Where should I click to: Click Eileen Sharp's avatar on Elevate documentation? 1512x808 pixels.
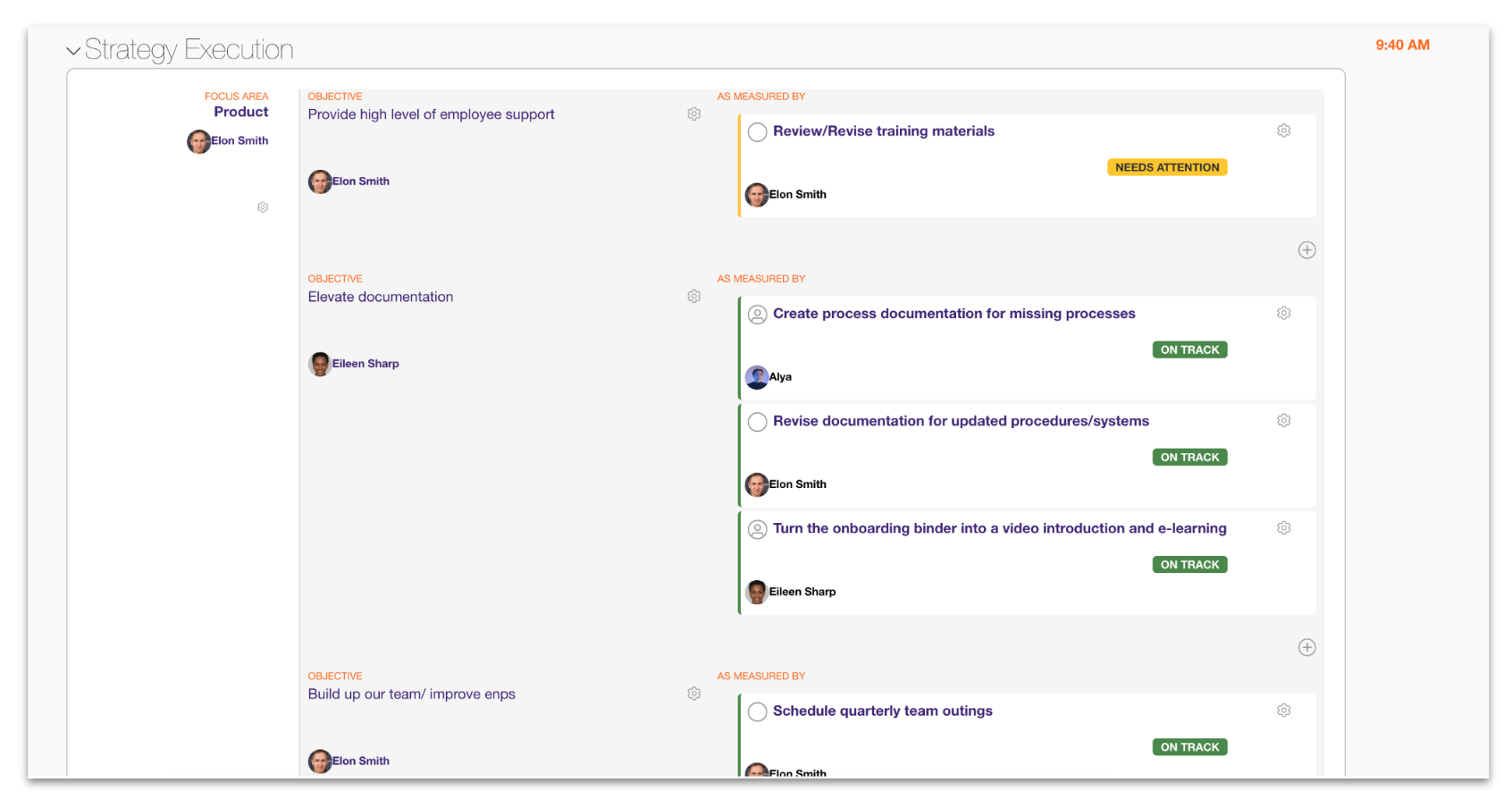pyautogui.click(x=320, y=364)
